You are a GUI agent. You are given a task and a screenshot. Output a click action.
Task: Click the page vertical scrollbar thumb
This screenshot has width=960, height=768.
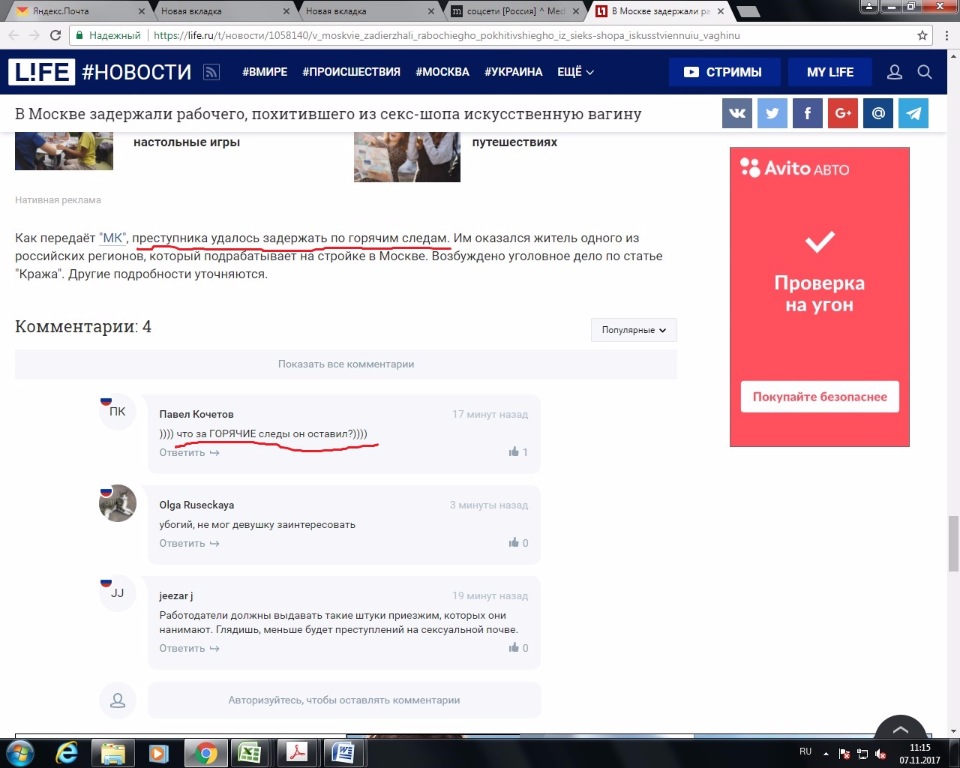(953, 540)
